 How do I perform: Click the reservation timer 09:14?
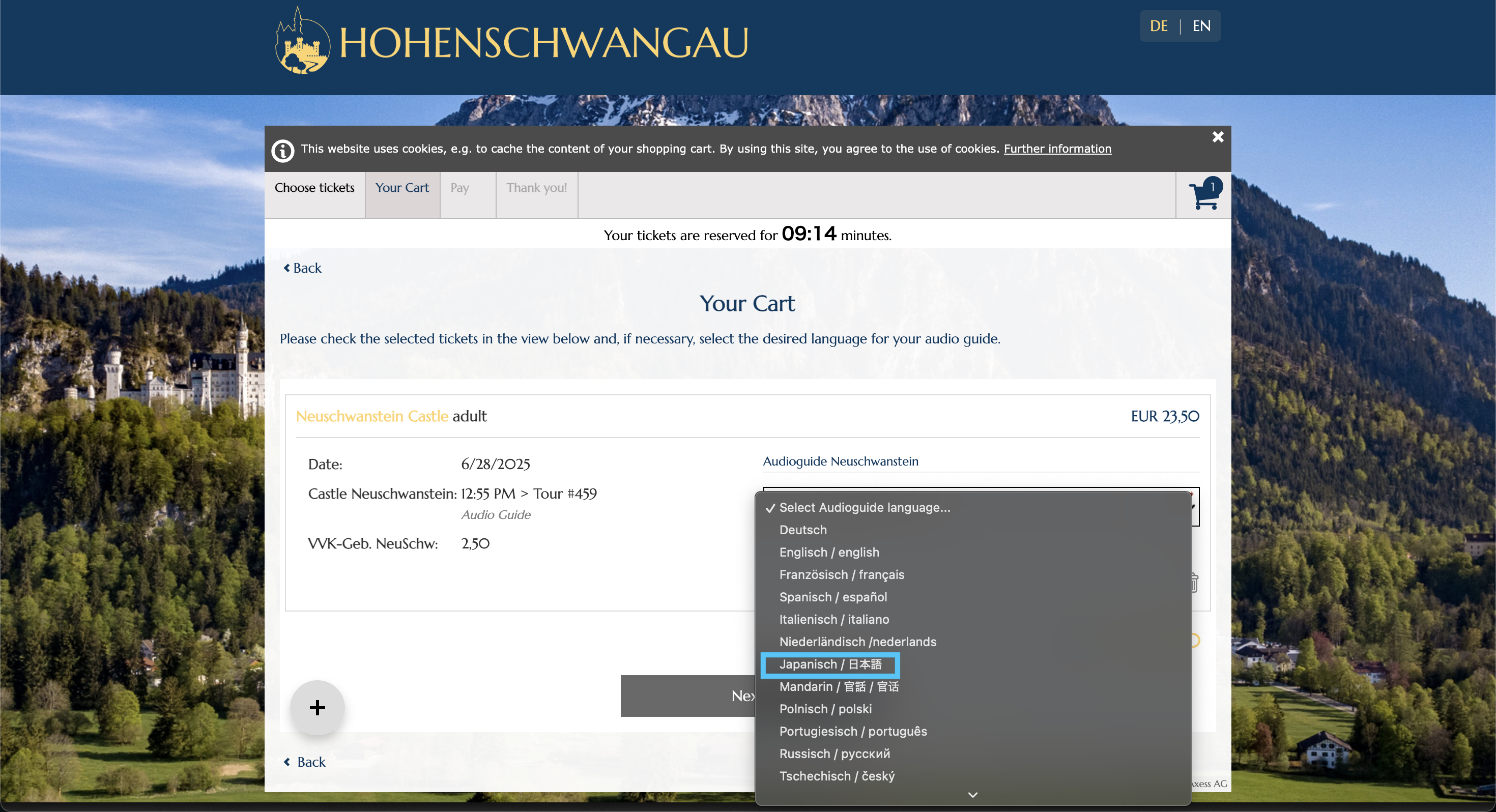pyautogui.click(x=809, y=234)
